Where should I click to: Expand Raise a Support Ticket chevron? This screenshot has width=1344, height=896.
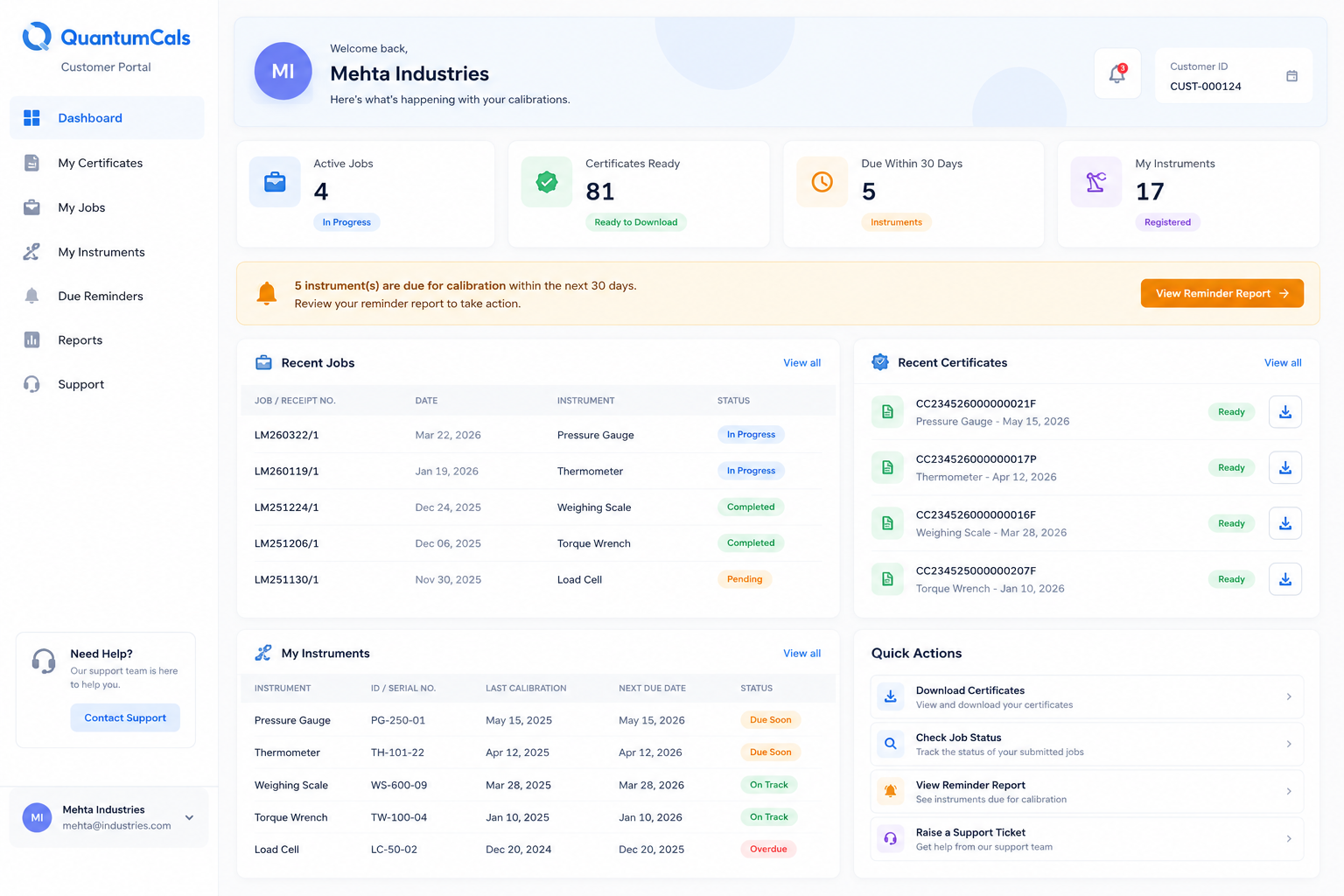1289,838
